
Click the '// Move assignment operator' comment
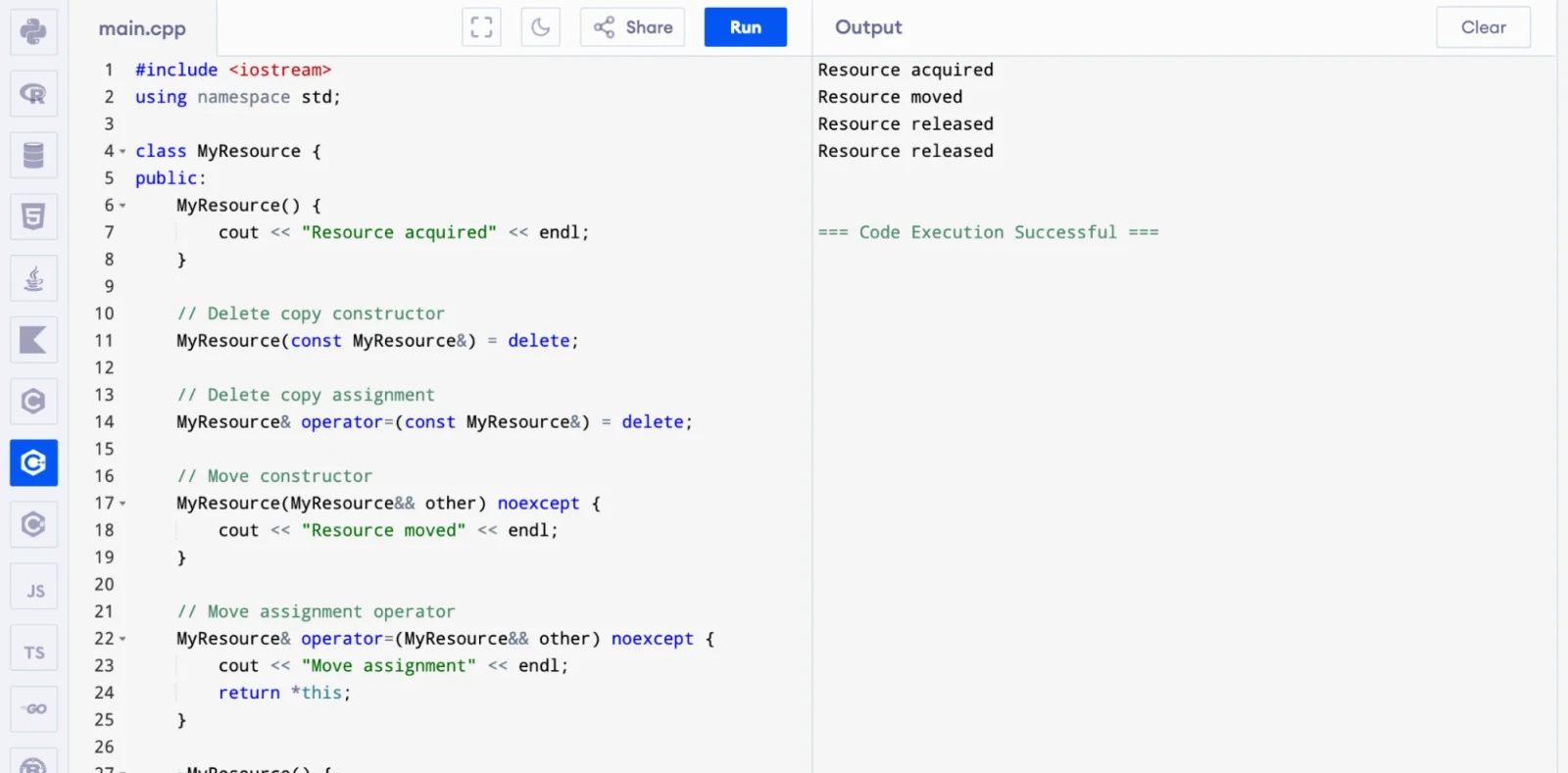tap(316, 611)
